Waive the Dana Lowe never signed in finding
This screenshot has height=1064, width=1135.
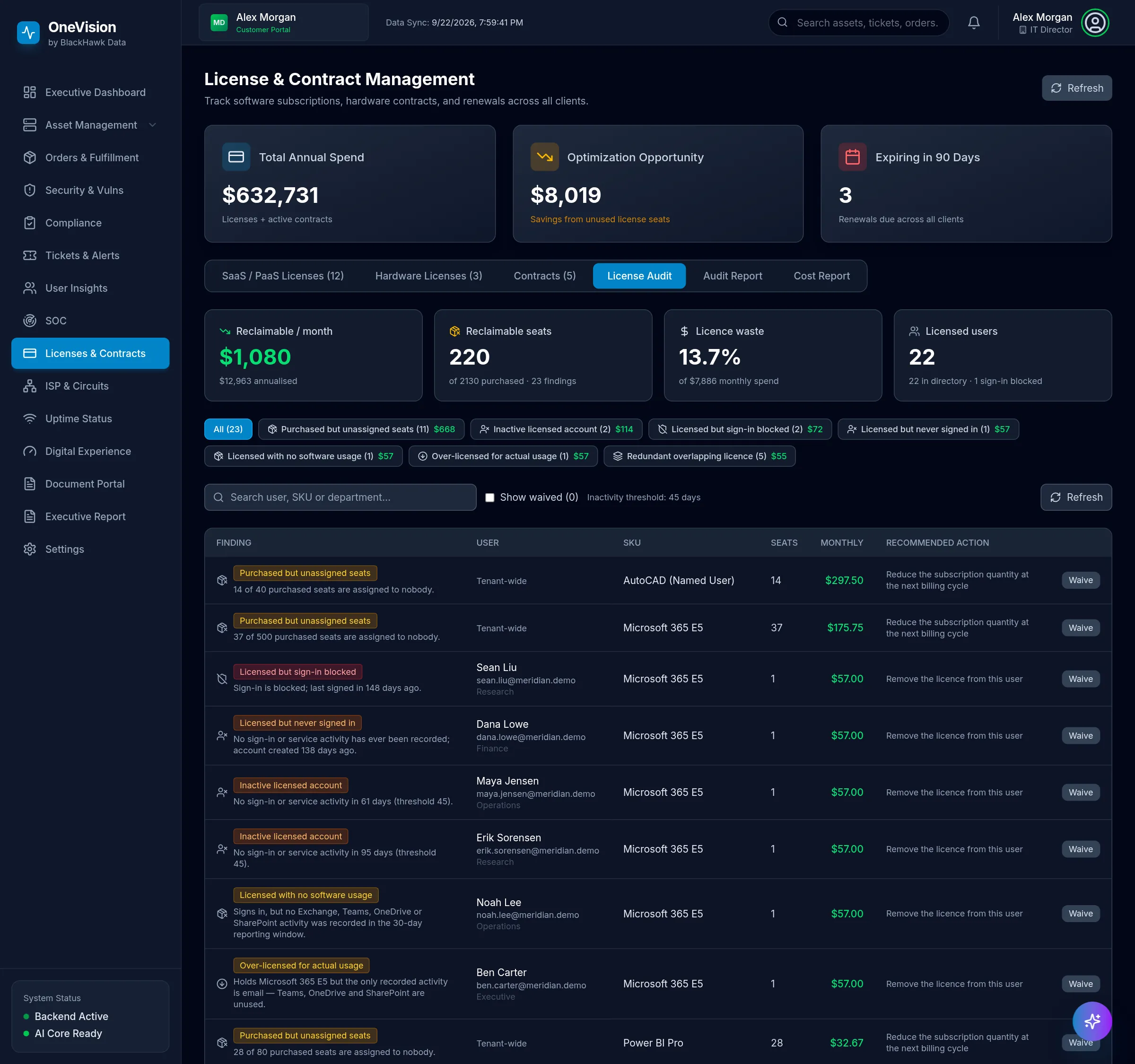(x=1081, y=736)
